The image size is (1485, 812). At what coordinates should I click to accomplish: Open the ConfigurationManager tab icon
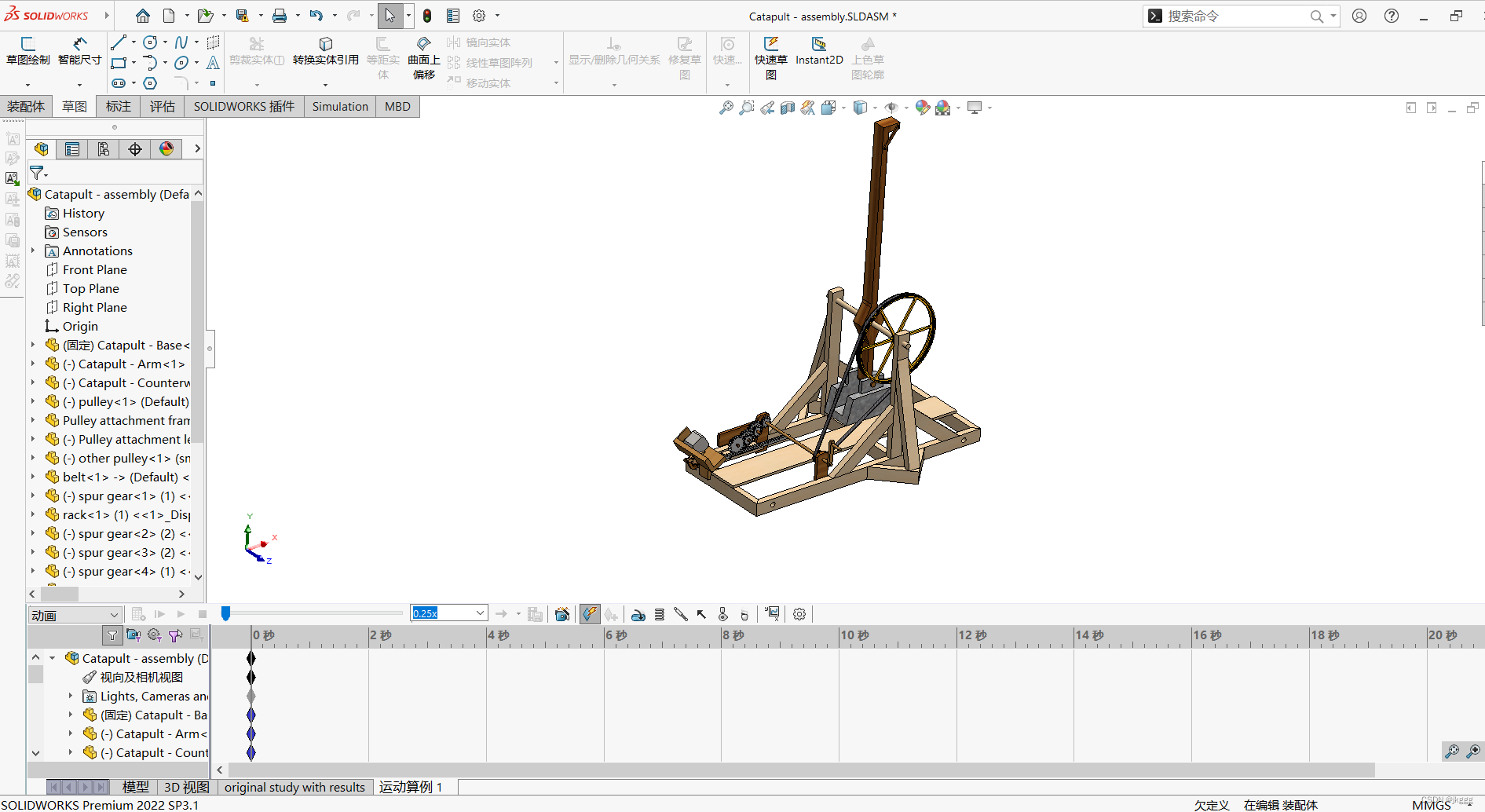point(104,149)
